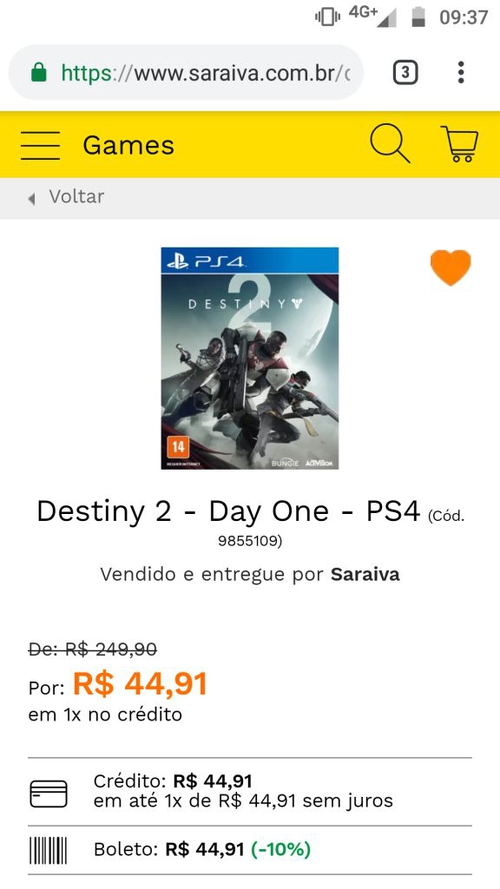
Task: Focus the saraiva.com.br address bar
Action: [x=186, y=73]
